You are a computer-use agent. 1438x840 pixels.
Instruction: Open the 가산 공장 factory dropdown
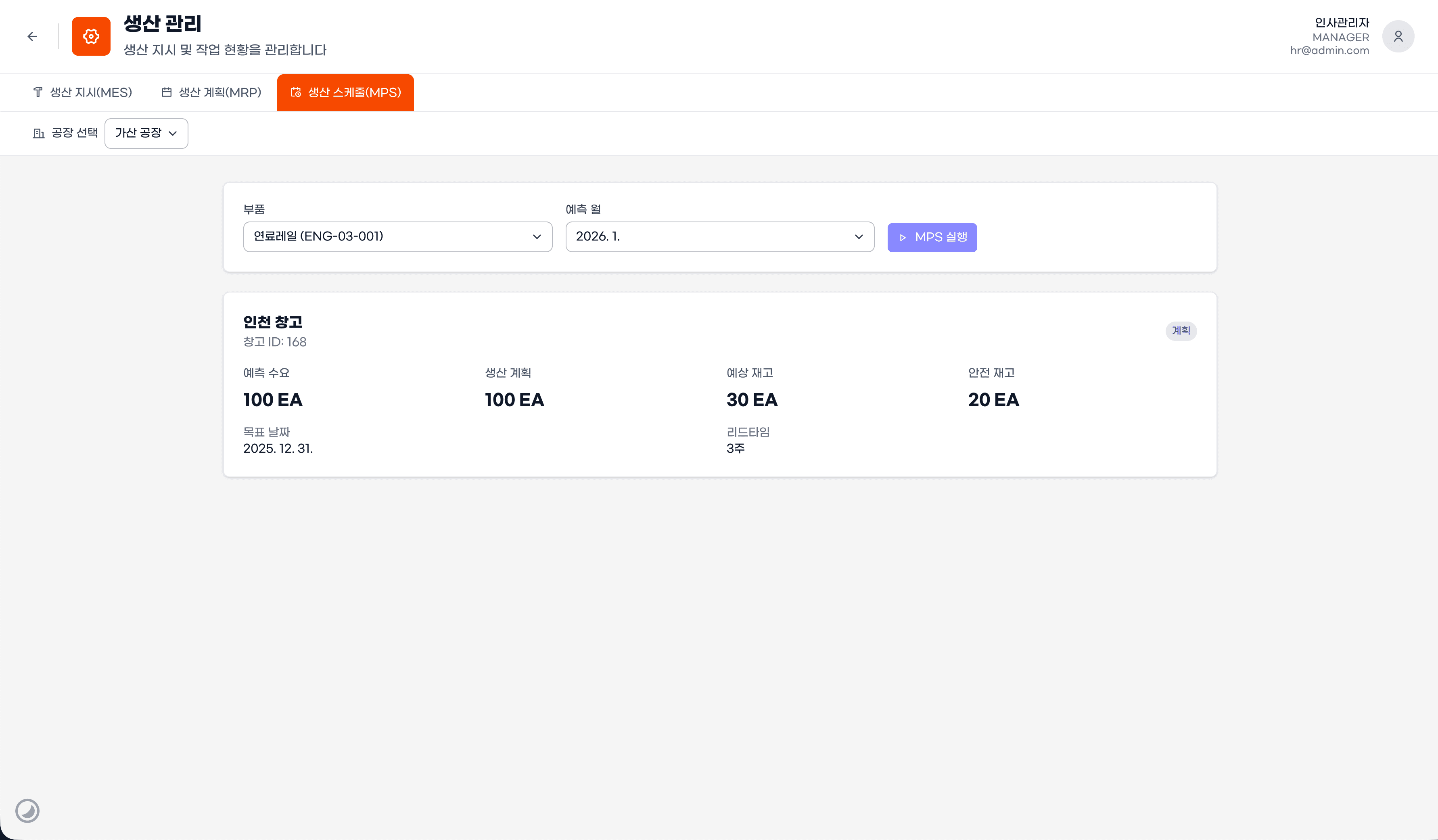point(146,133)
